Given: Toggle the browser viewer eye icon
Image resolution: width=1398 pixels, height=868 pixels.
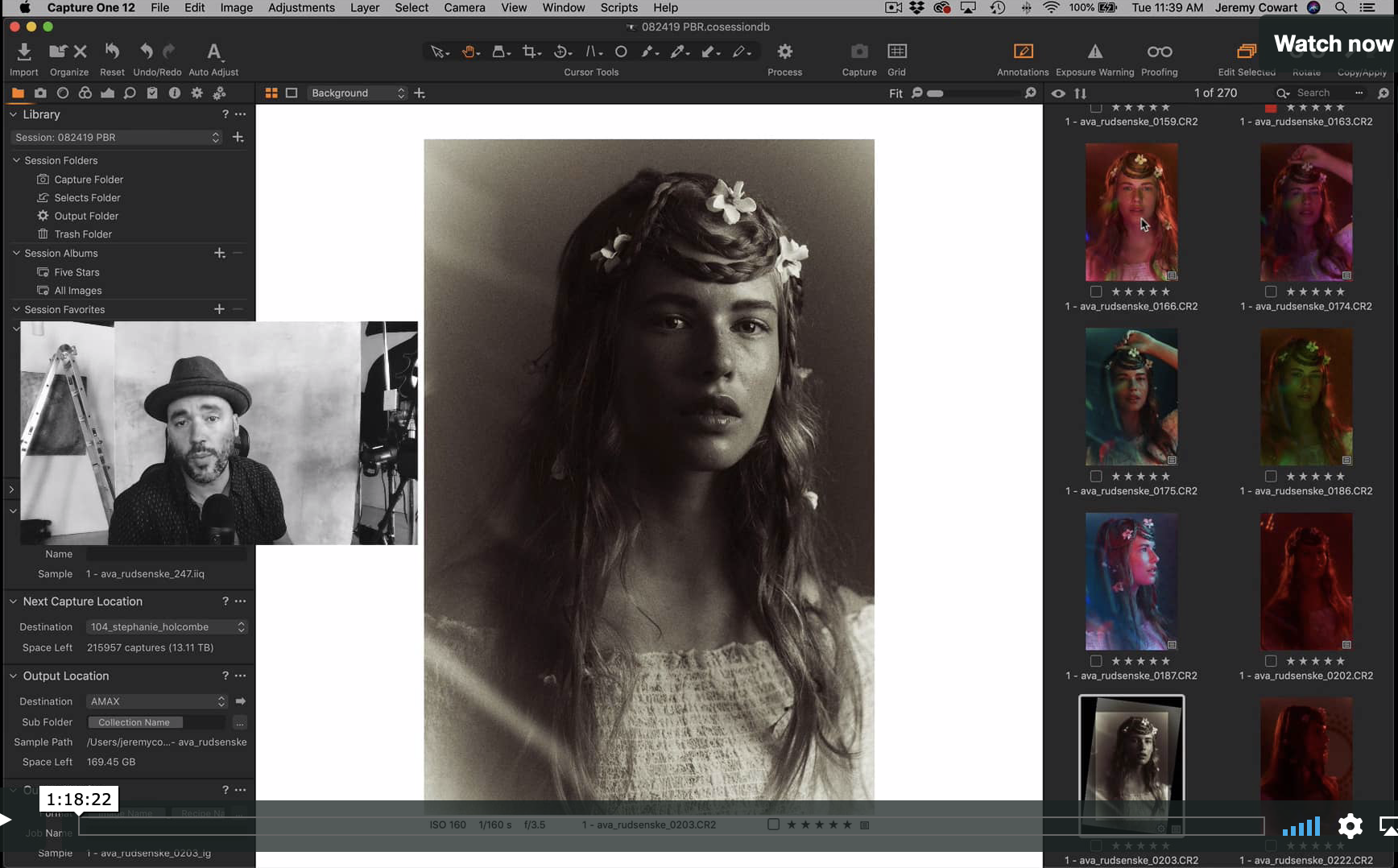Looking at the screenshot, I should tap(1058, 93).
